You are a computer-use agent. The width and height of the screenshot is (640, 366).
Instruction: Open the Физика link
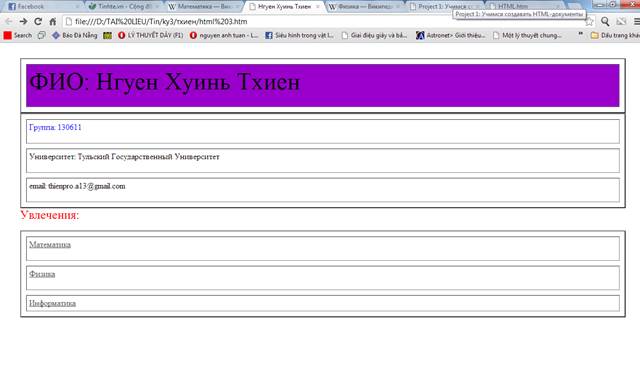[42, 274]
